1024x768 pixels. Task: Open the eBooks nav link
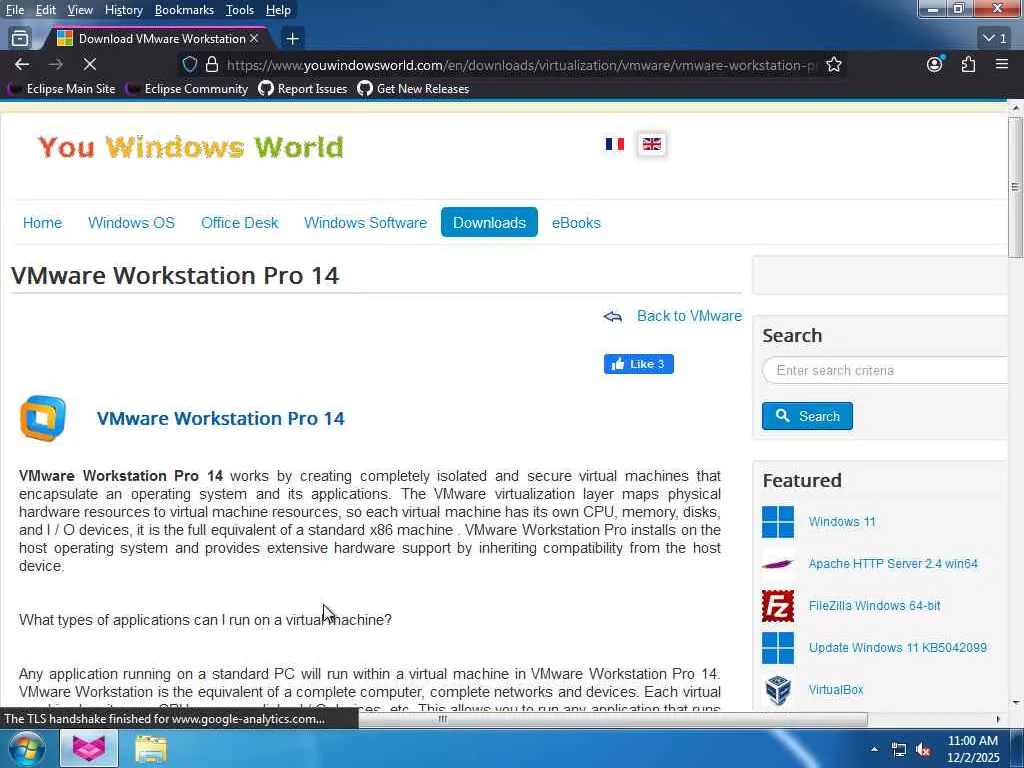[x=576, y=223]
